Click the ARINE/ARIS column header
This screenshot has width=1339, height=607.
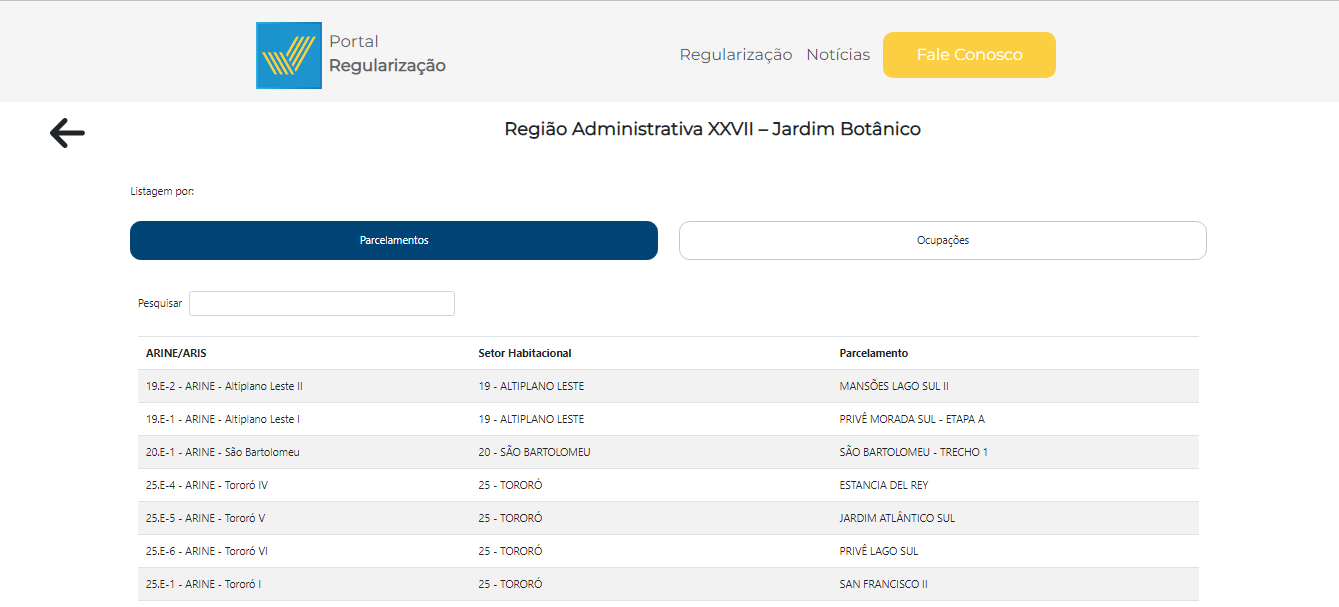(x=176, y=353)
